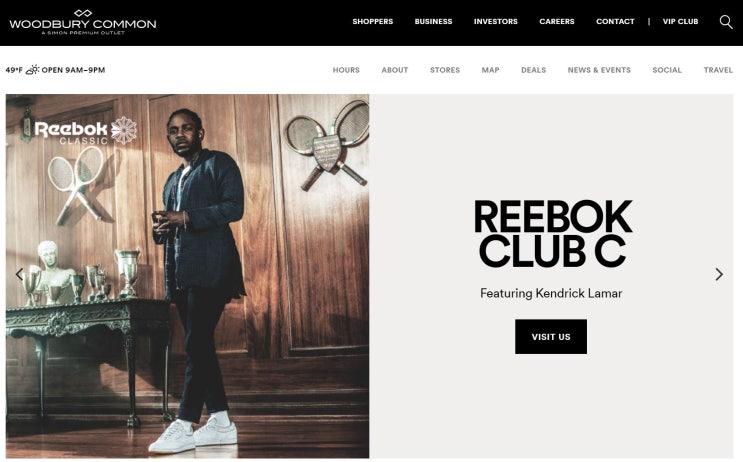The width and height of the screenshot is (743, 462).
Task: Browse the Stores directory
Action: [x=445, y=70]
